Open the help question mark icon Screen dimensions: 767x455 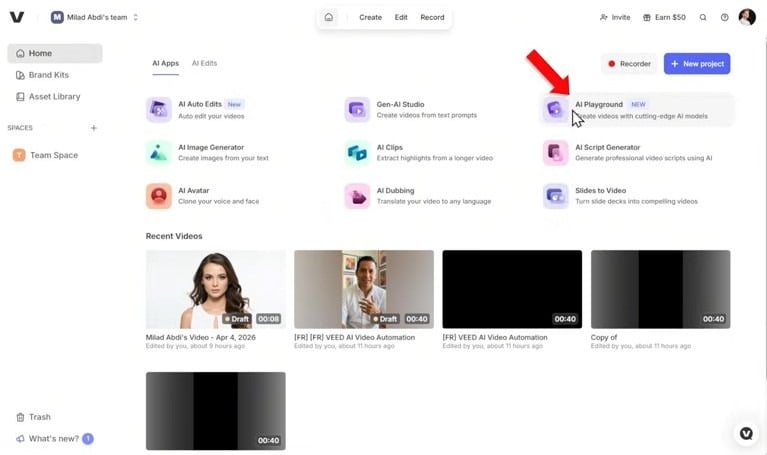pyautogui.click(x=724, y=17)
